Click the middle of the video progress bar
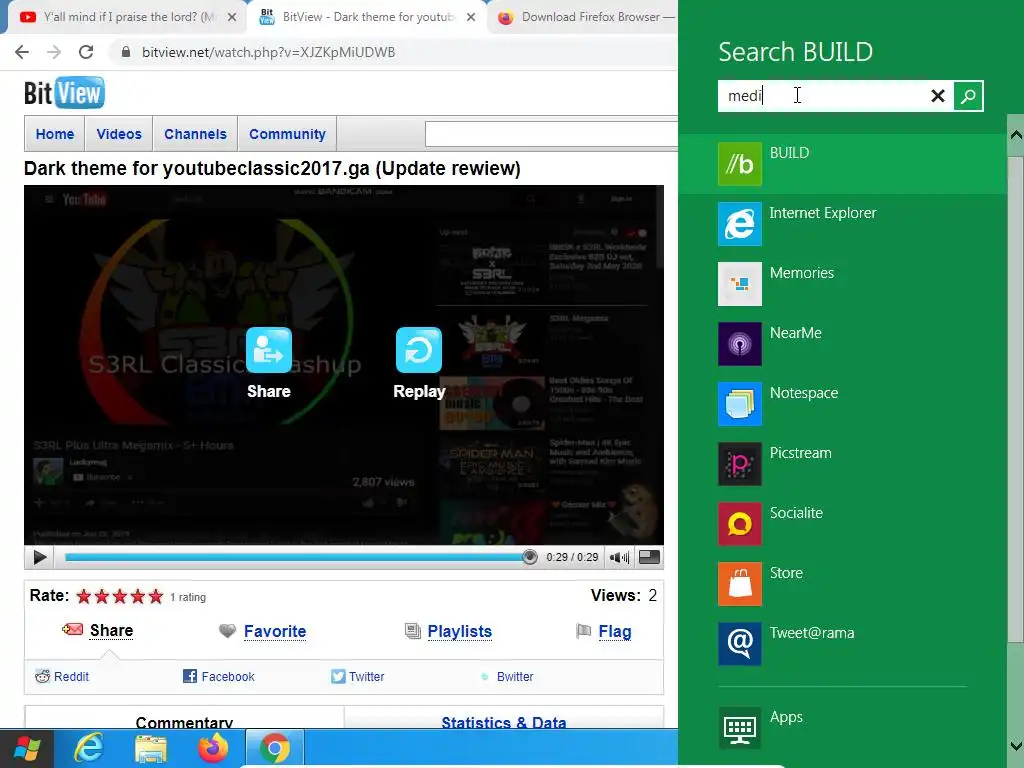The width and height of the screenshot is (1024, 768). [x=298, y=557]
